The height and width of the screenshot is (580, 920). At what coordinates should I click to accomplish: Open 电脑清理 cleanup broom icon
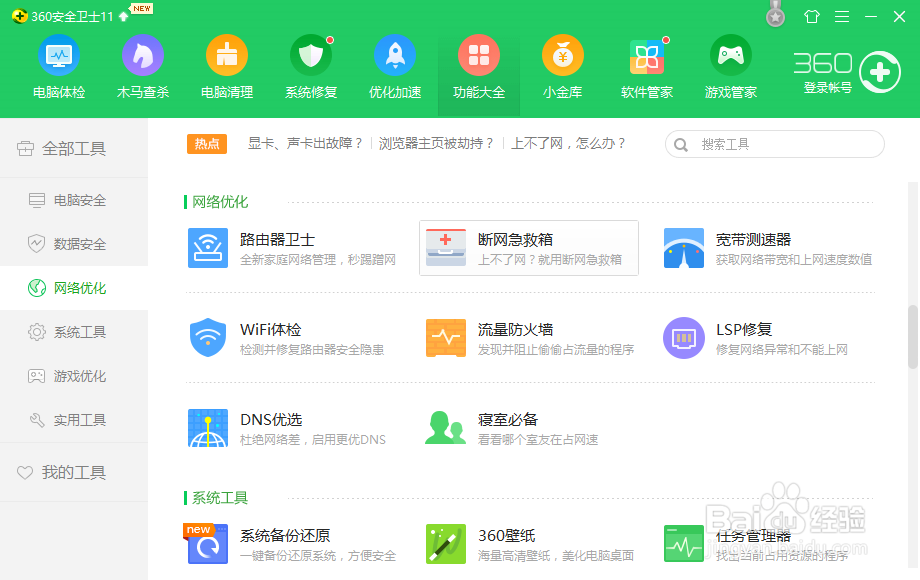226,55
